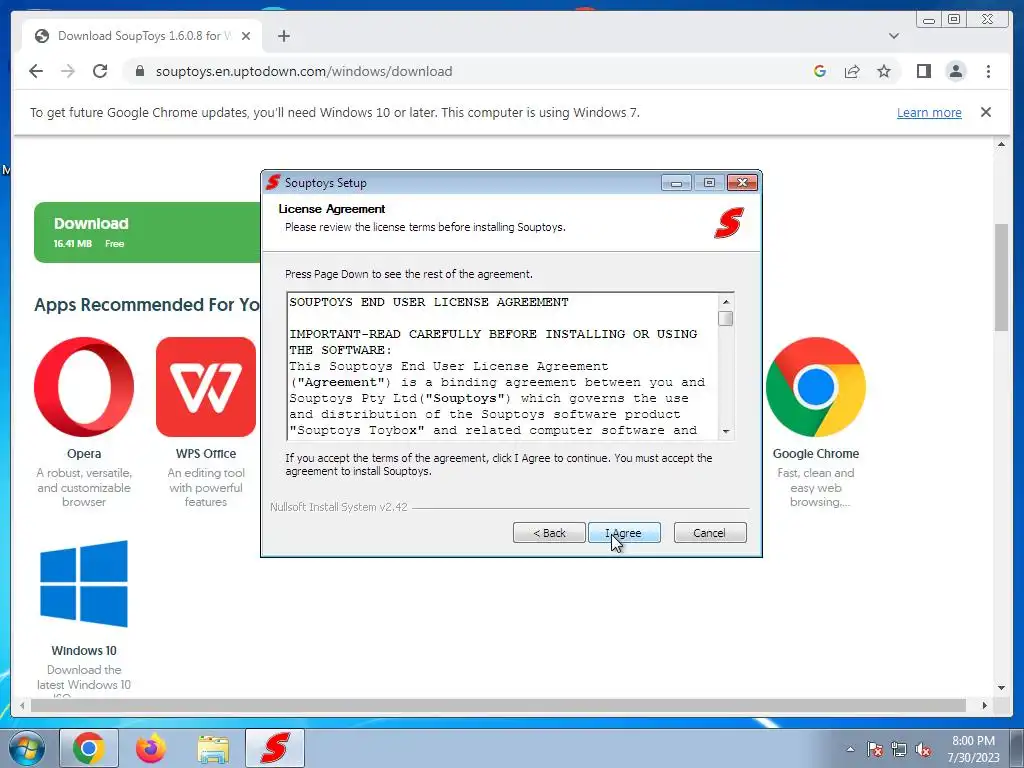Open the Chrome profile avatar
1024x768 pixels.
tap(955, 71)
